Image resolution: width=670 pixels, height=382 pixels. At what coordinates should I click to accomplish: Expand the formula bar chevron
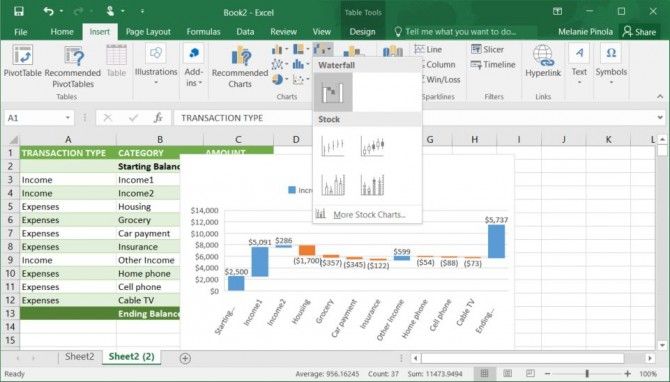coord(660,117)
